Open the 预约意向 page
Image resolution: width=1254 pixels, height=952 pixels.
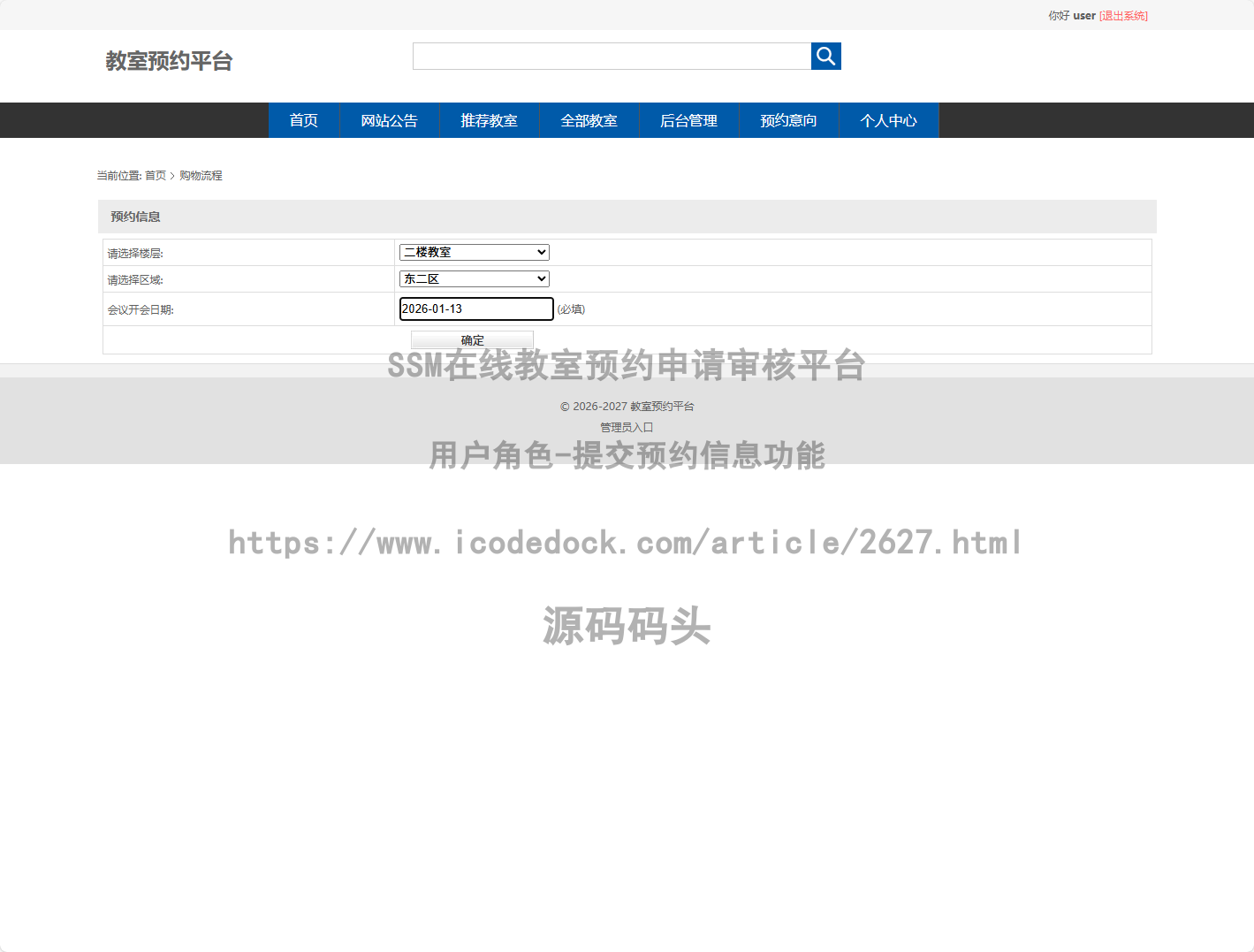tap(788, 120)
